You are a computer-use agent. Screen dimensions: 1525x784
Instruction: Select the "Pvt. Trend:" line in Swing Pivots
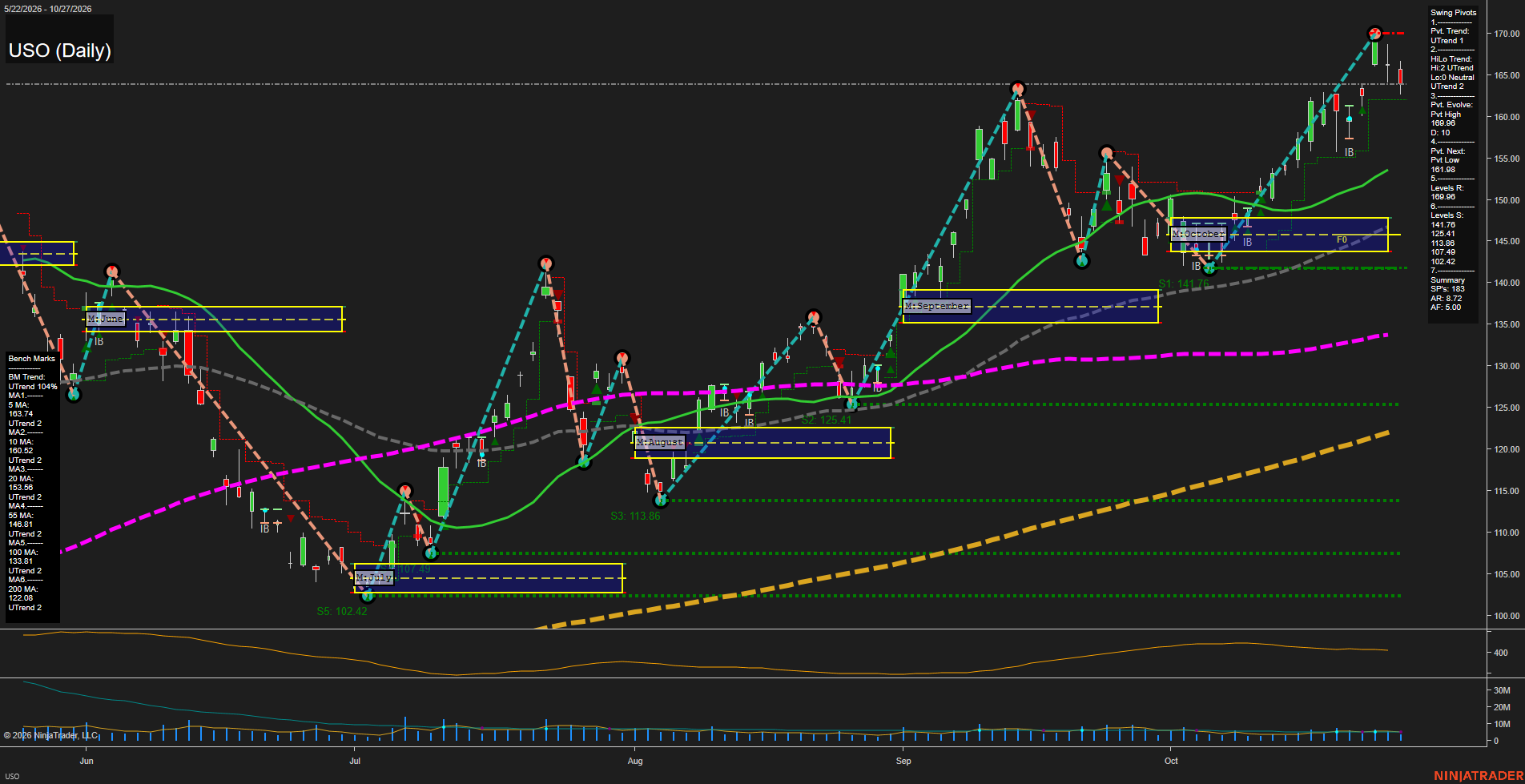[1450, 31]
